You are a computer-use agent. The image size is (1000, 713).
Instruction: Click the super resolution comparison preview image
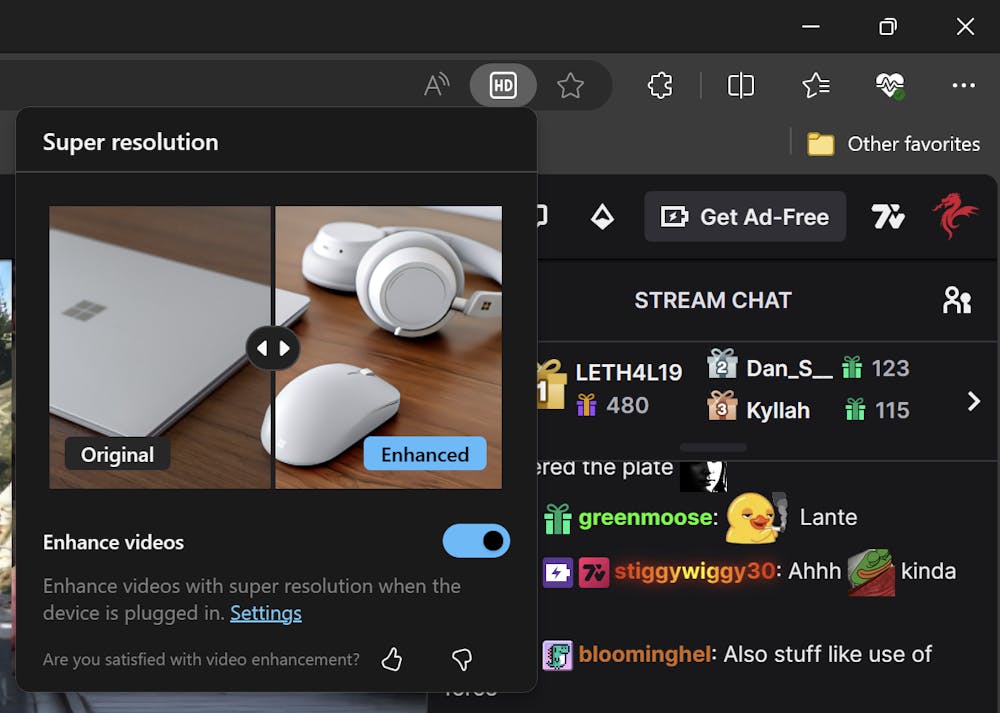pos(276,348)
